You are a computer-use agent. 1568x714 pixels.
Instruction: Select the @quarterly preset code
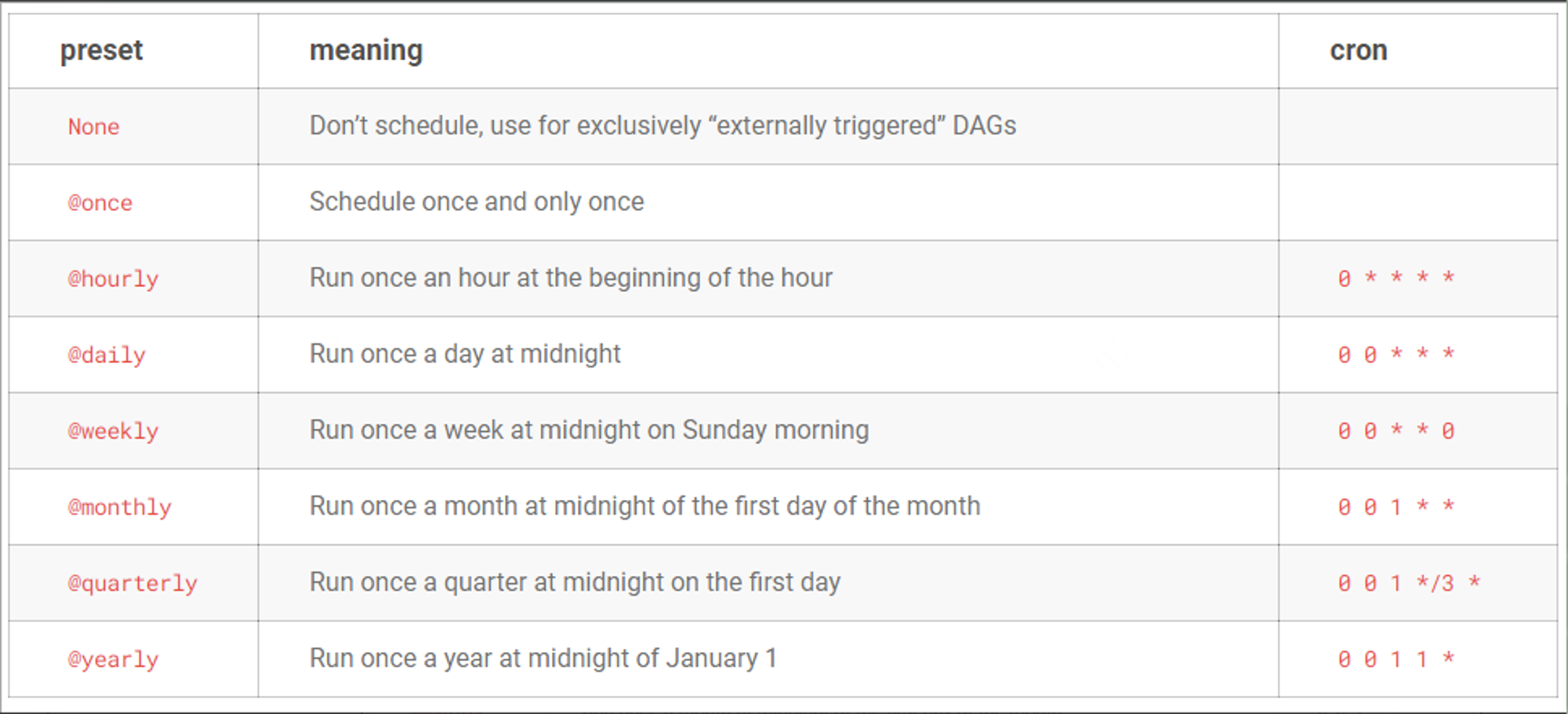click(132, 582)
